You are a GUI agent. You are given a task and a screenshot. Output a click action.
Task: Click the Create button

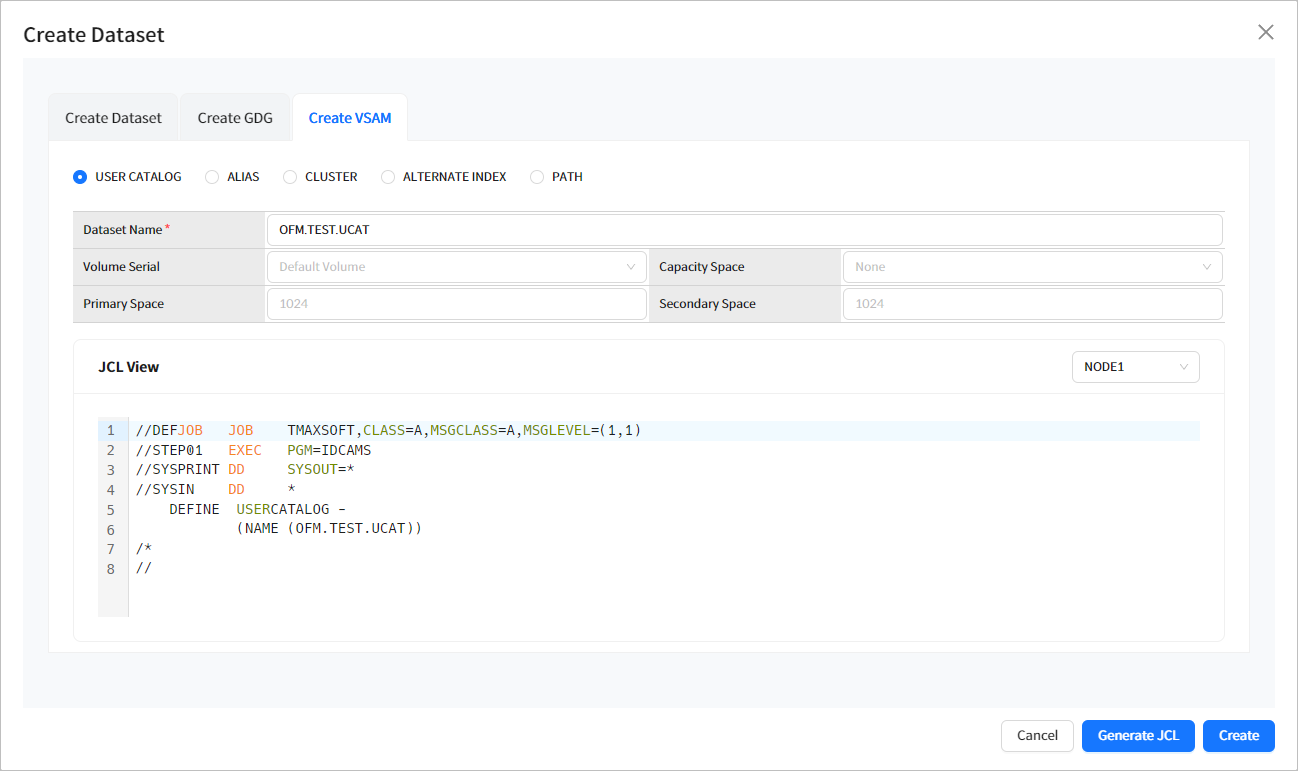1238,735
